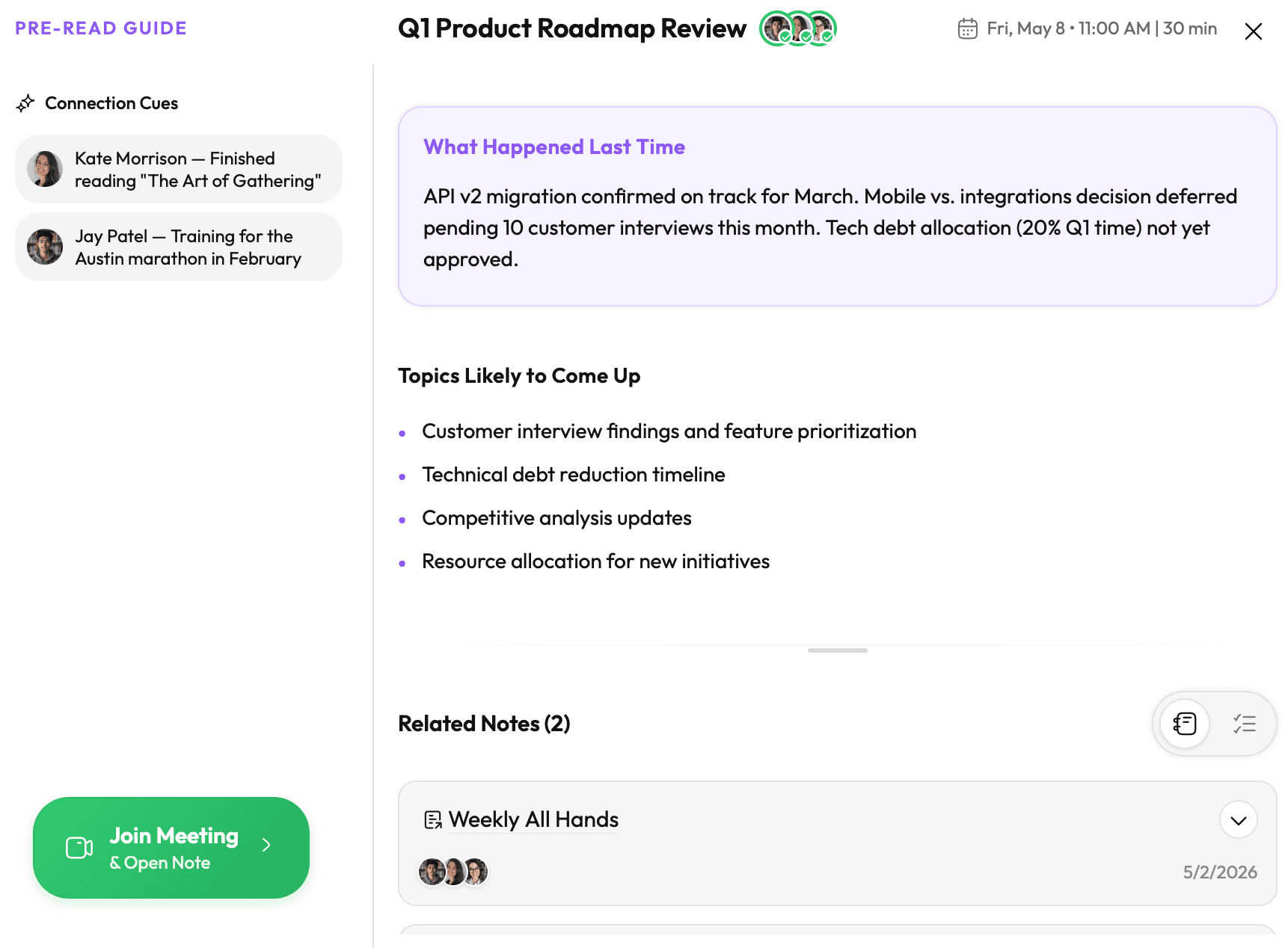1288x948 pixels.
Task: Click the What Happened Last Time summary card
Action: pos(837,206)
